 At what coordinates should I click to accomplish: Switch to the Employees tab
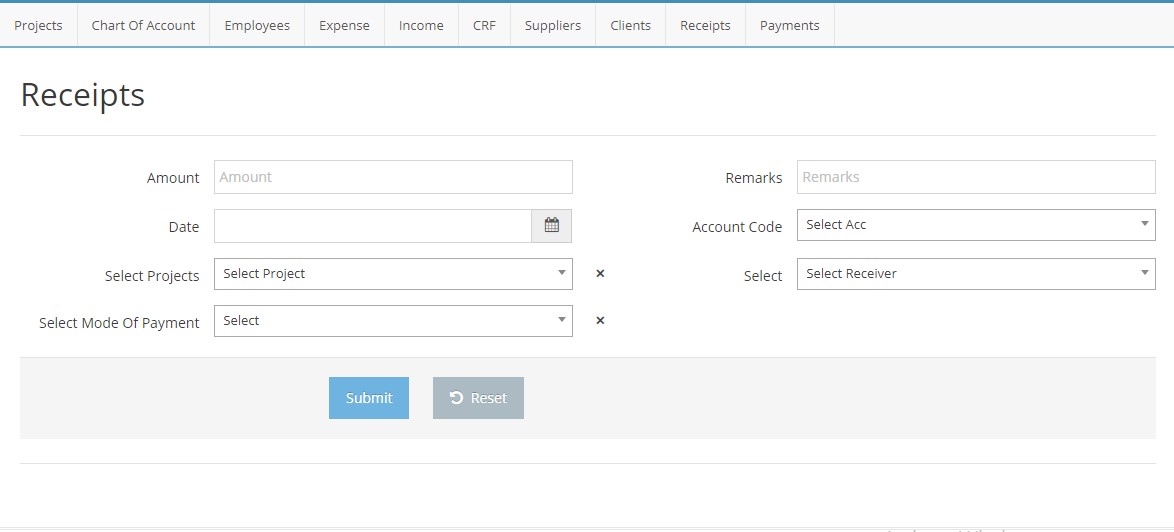pos(257,26)
